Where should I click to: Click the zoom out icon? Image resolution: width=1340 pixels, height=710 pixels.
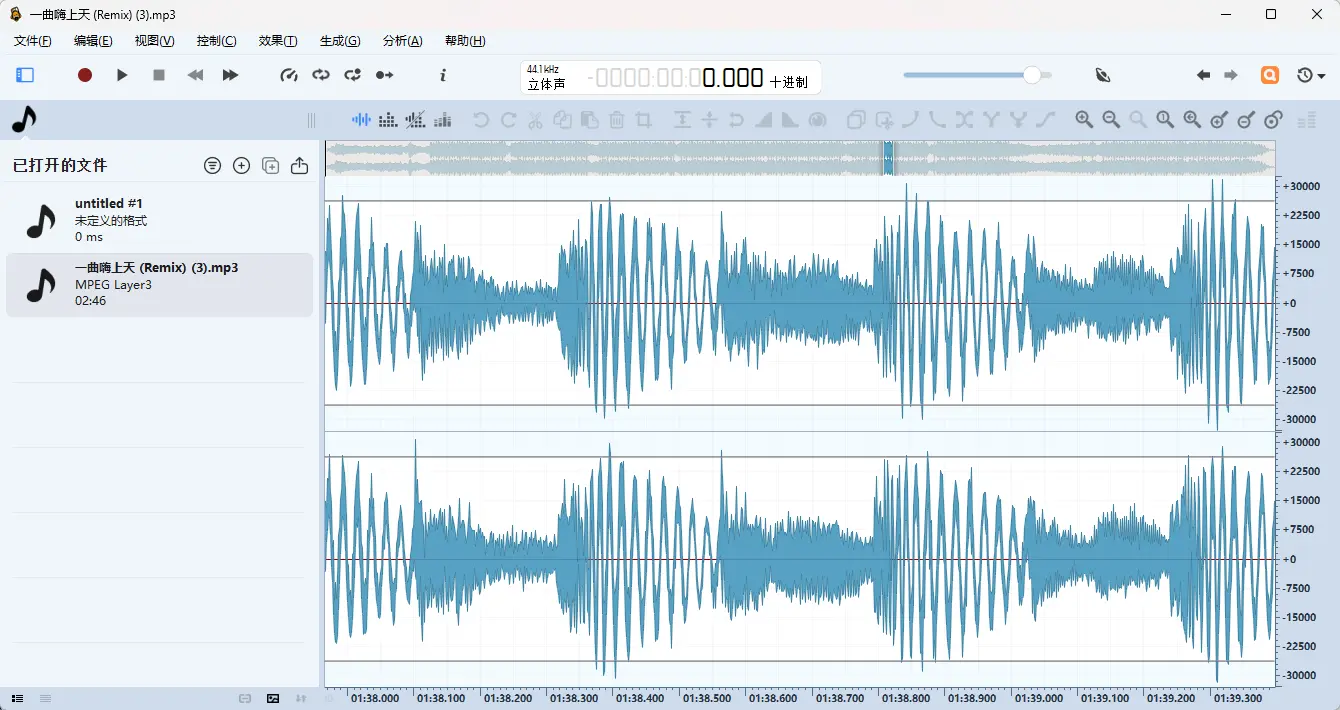[x=1111, y=120]
